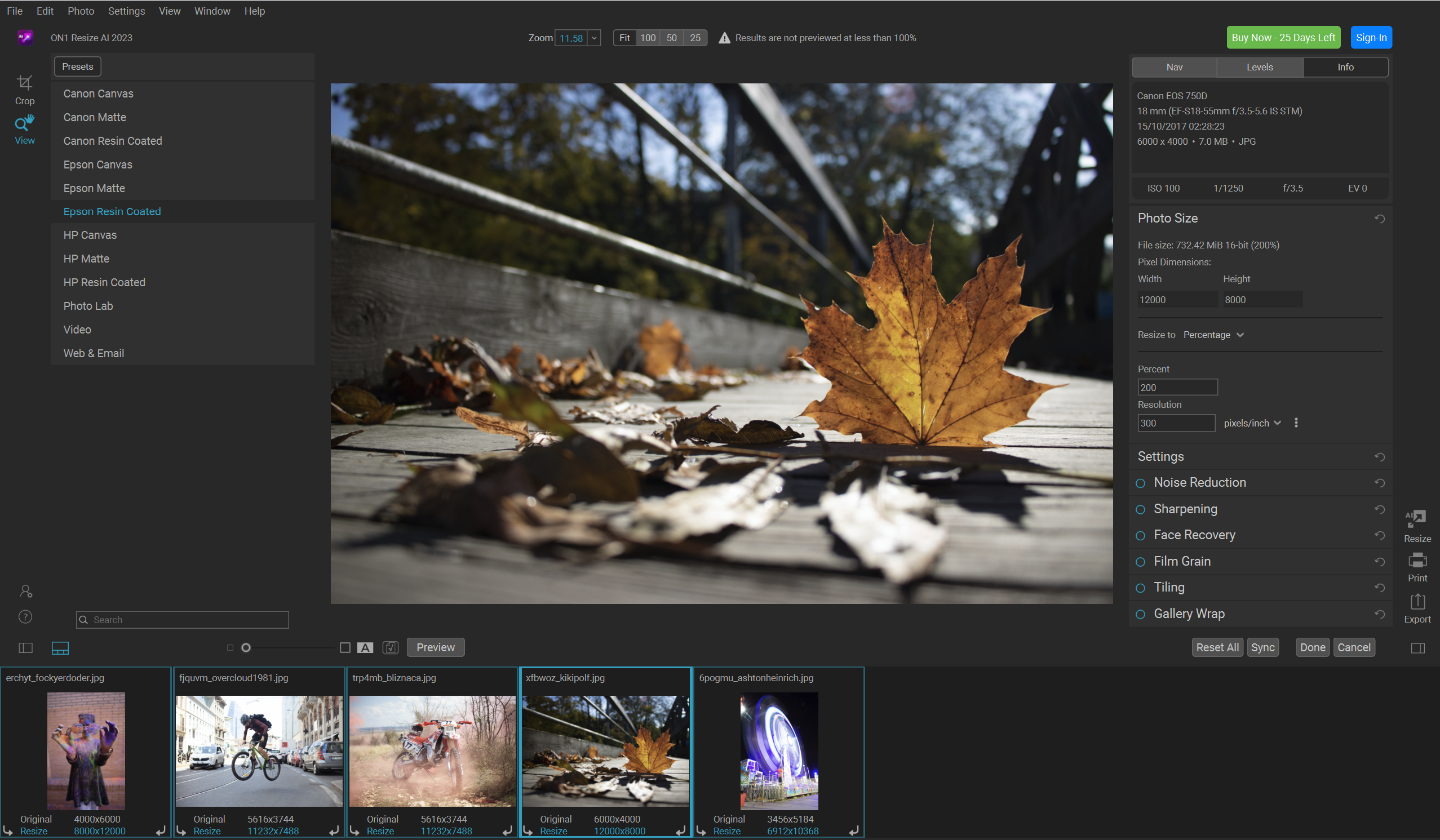Select the Epson Resin Coated preset
This screenshot has width=1440, height=840.
[x=113, y=211]
